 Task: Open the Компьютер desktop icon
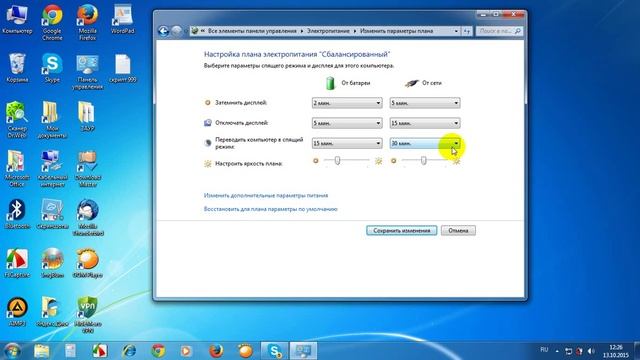(17, 20)
